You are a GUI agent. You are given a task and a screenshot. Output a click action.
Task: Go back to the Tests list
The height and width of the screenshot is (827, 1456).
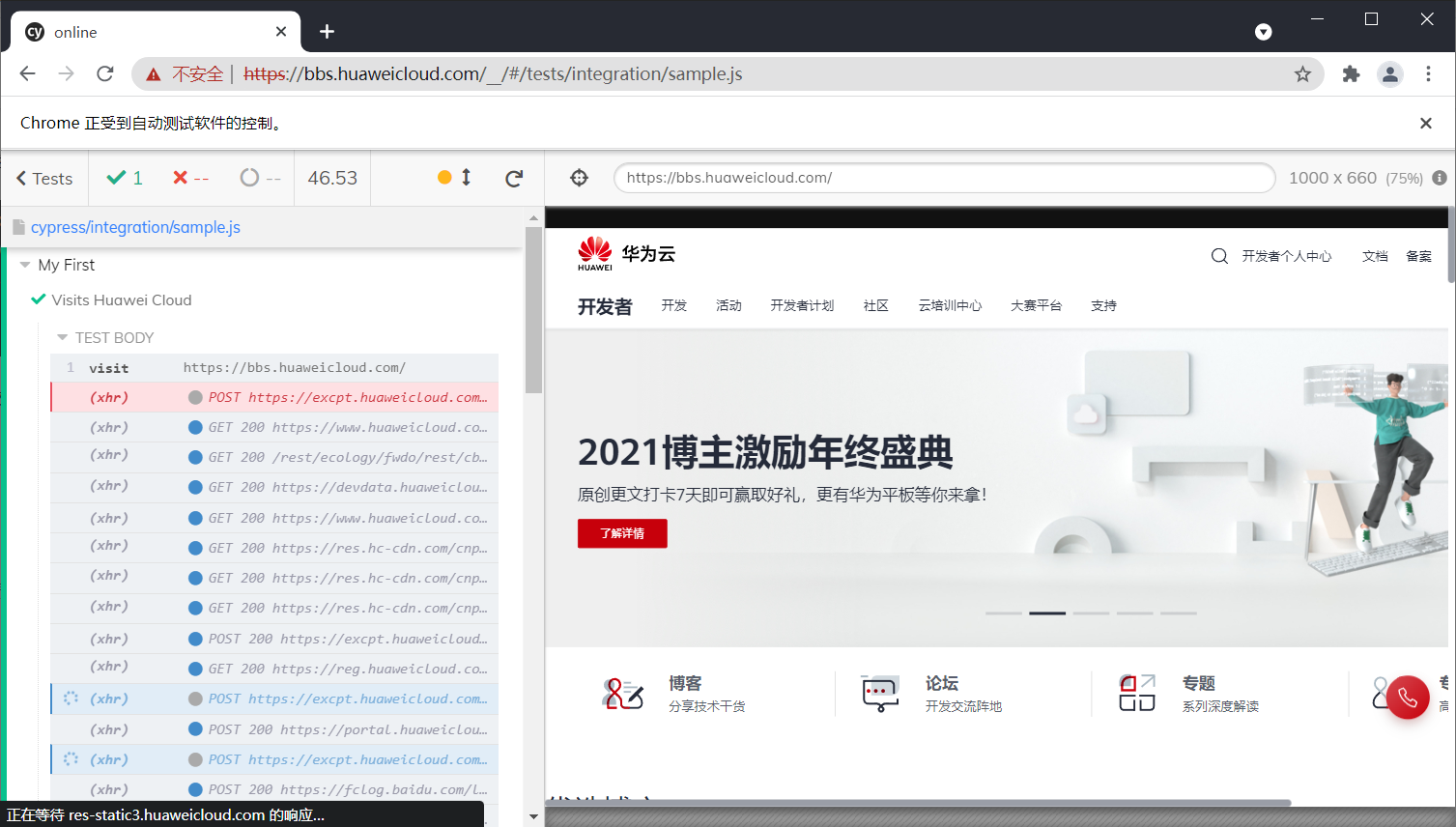(44, 179)
